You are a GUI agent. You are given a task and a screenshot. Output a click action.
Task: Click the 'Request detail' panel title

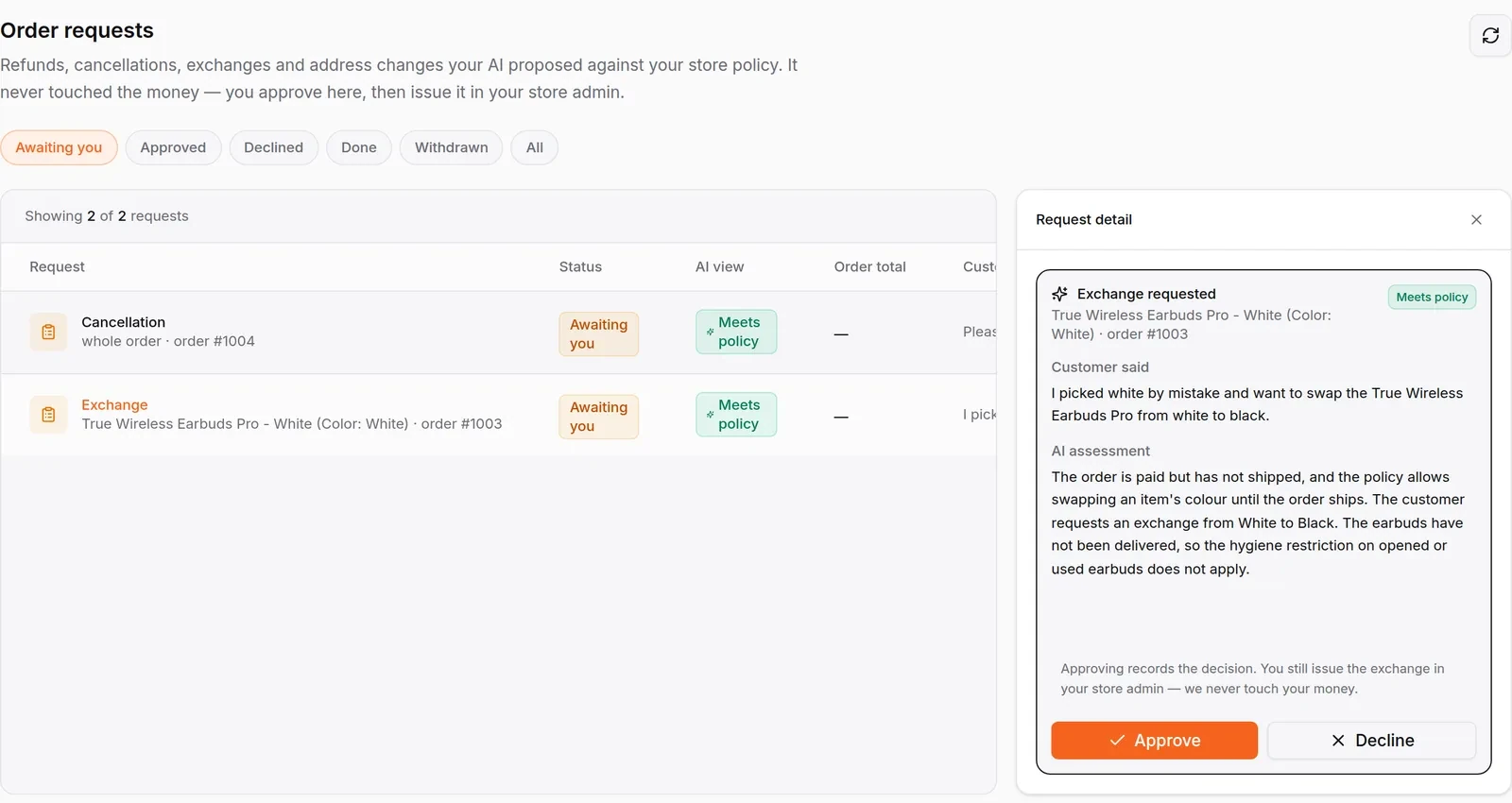coord(1084,220)
